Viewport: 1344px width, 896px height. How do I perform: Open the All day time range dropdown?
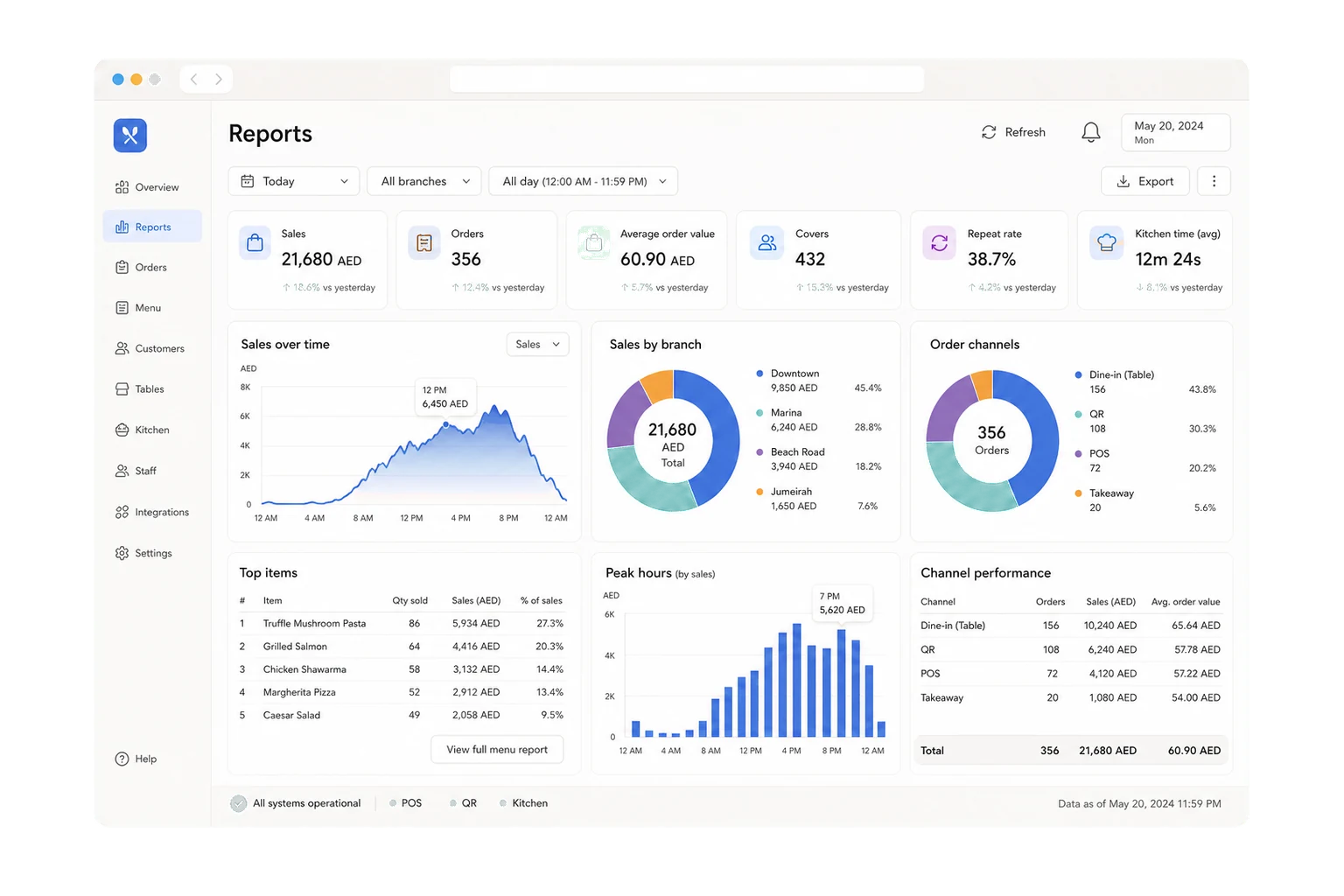tap(584, 181)
